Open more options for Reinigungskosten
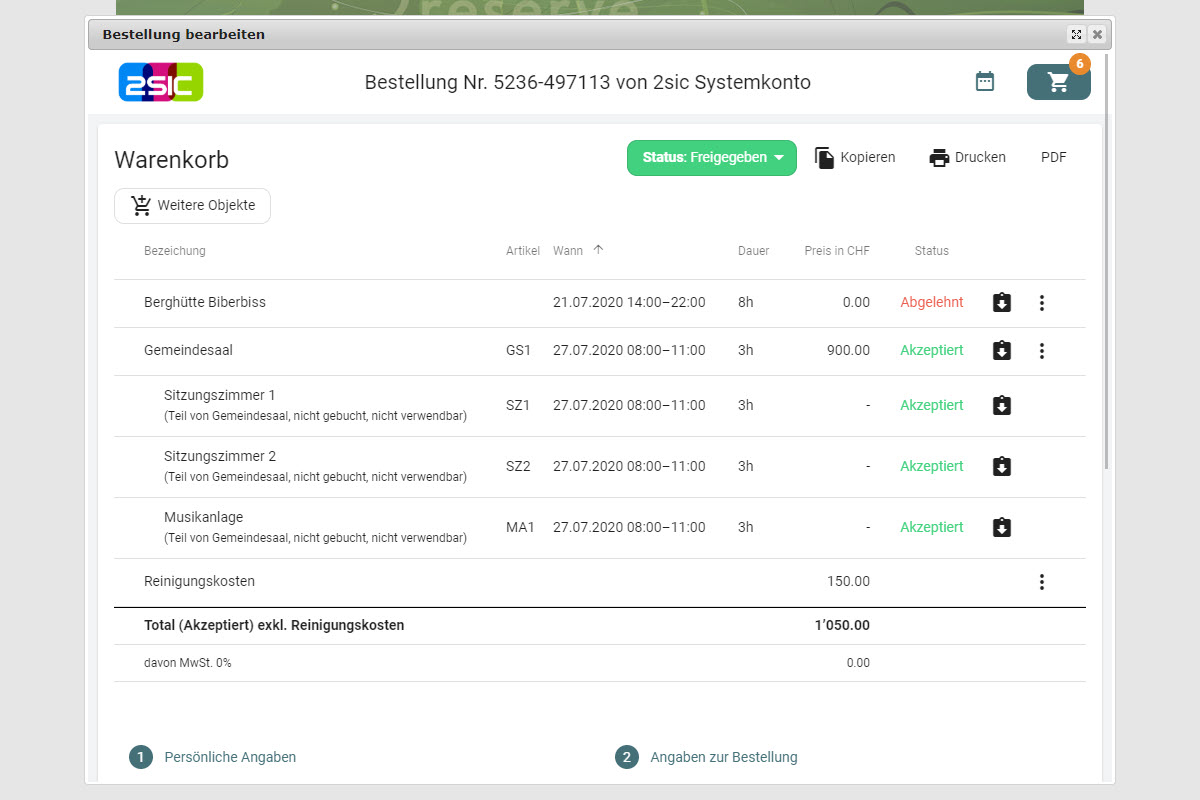 pyautogui.click(x=1041, y=581)
